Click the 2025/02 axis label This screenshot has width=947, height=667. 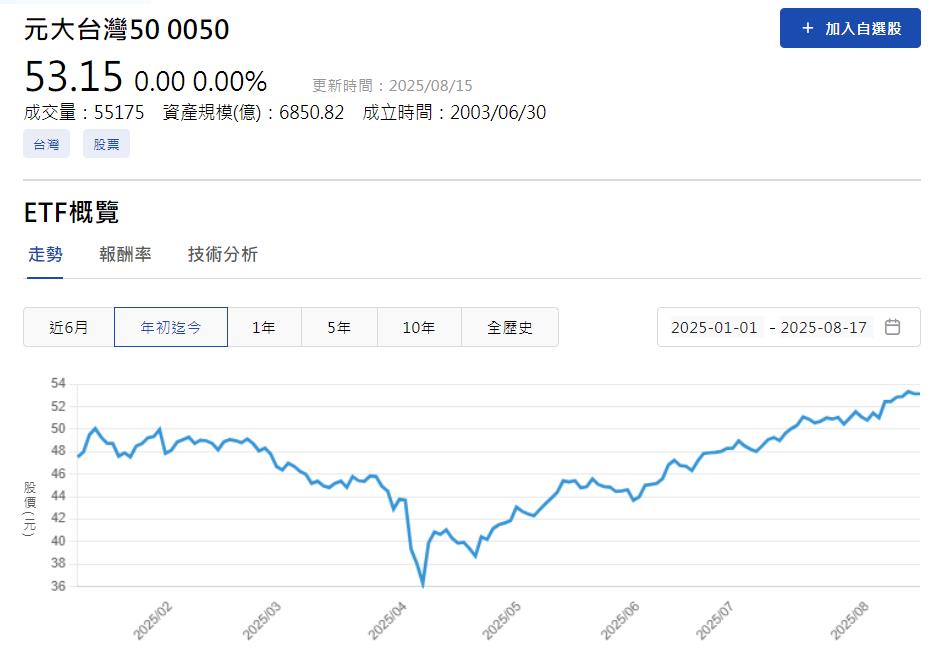153,620
